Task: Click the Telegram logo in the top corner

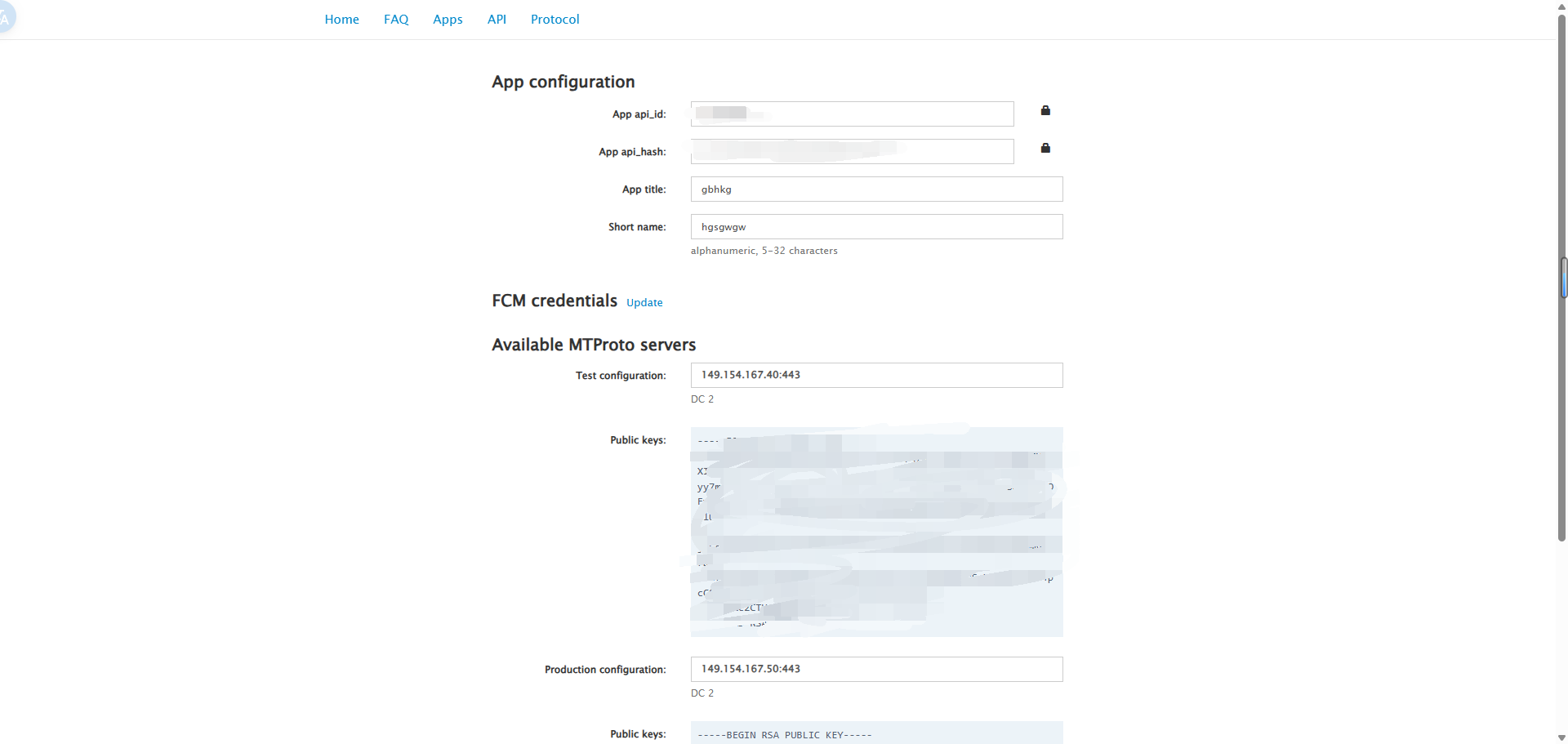Action: 8,16
